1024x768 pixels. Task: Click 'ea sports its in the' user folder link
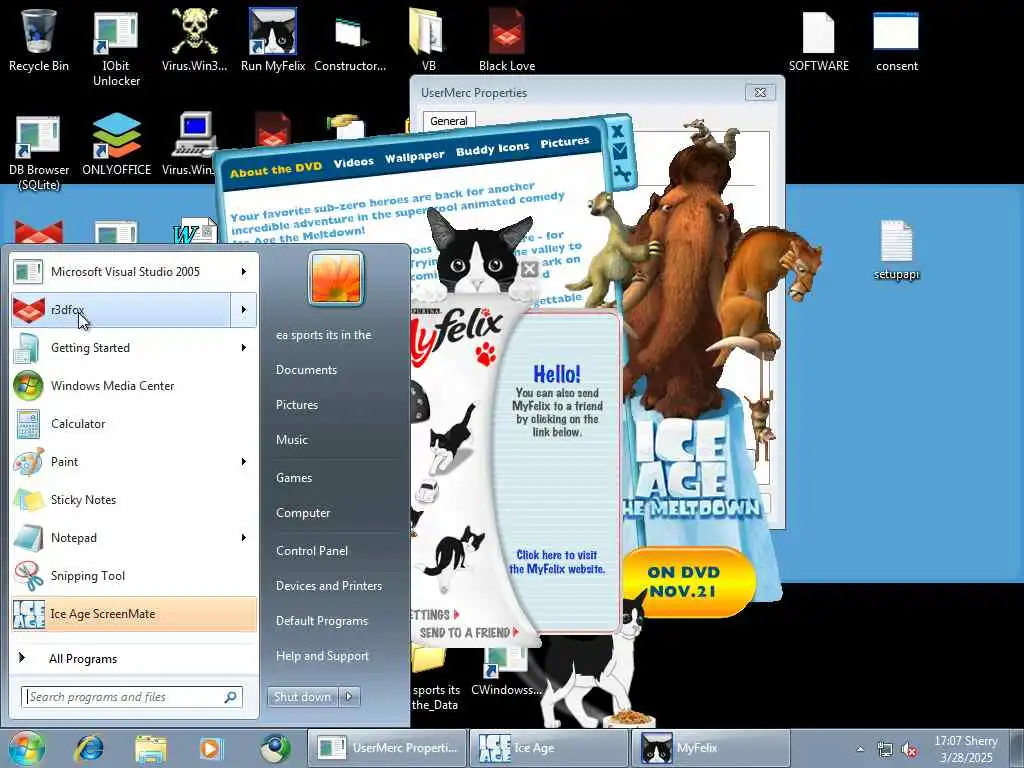coord(323,335)
